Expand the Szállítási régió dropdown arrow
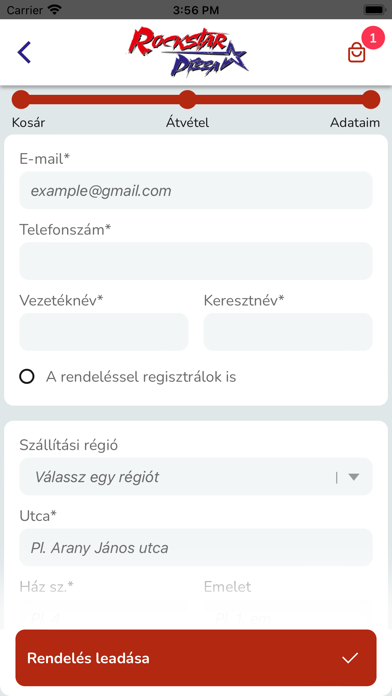The height and width of the screenshot is (696, 392). pos(354,477)
